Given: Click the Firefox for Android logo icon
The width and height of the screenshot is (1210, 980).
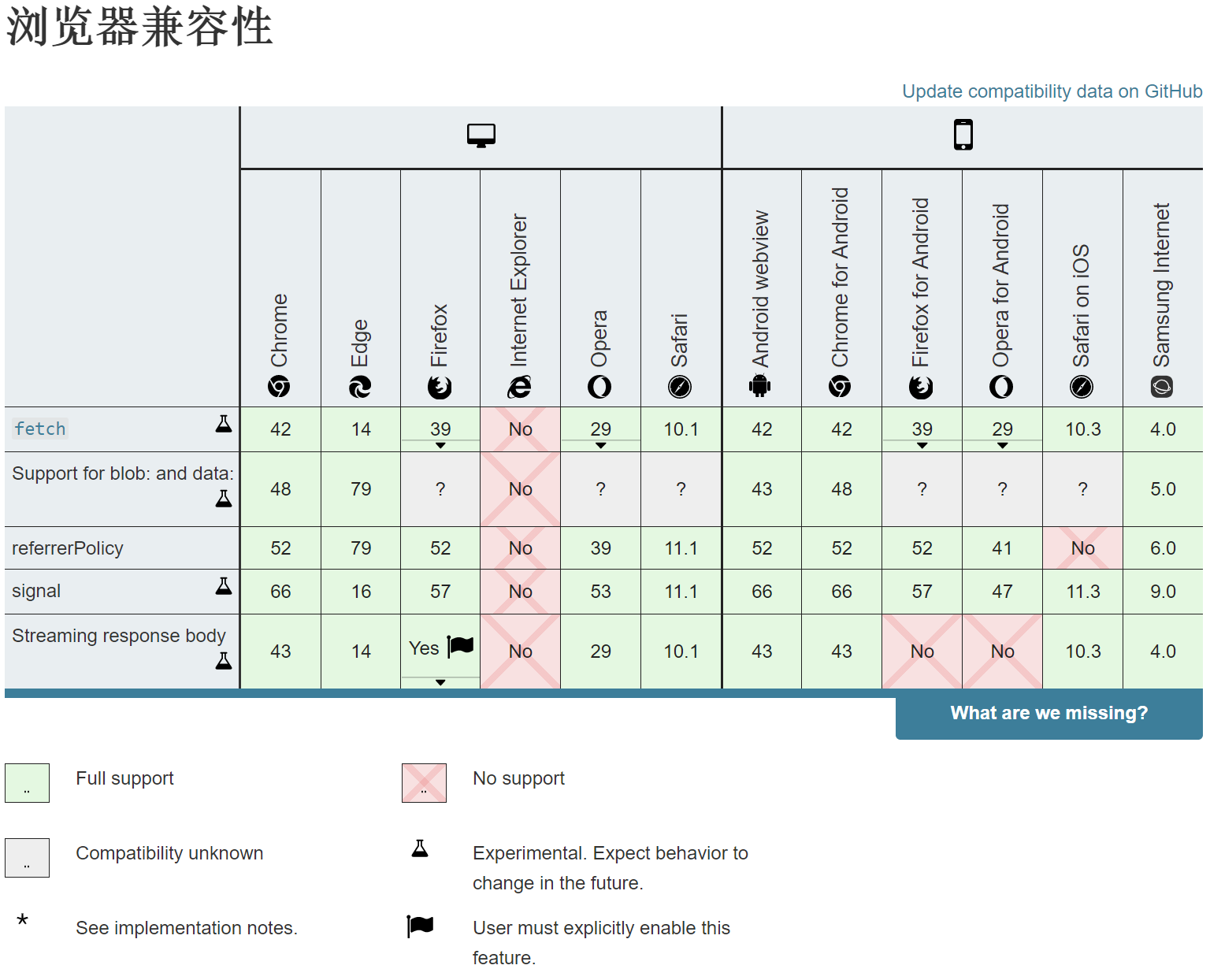Looking at the screenshot, I should pos(921,387).
